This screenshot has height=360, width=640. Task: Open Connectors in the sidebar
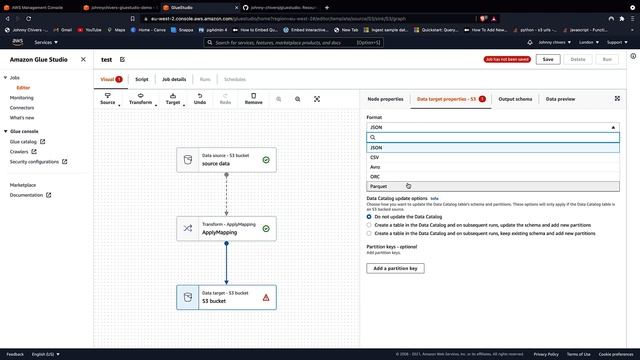(22, 108)
